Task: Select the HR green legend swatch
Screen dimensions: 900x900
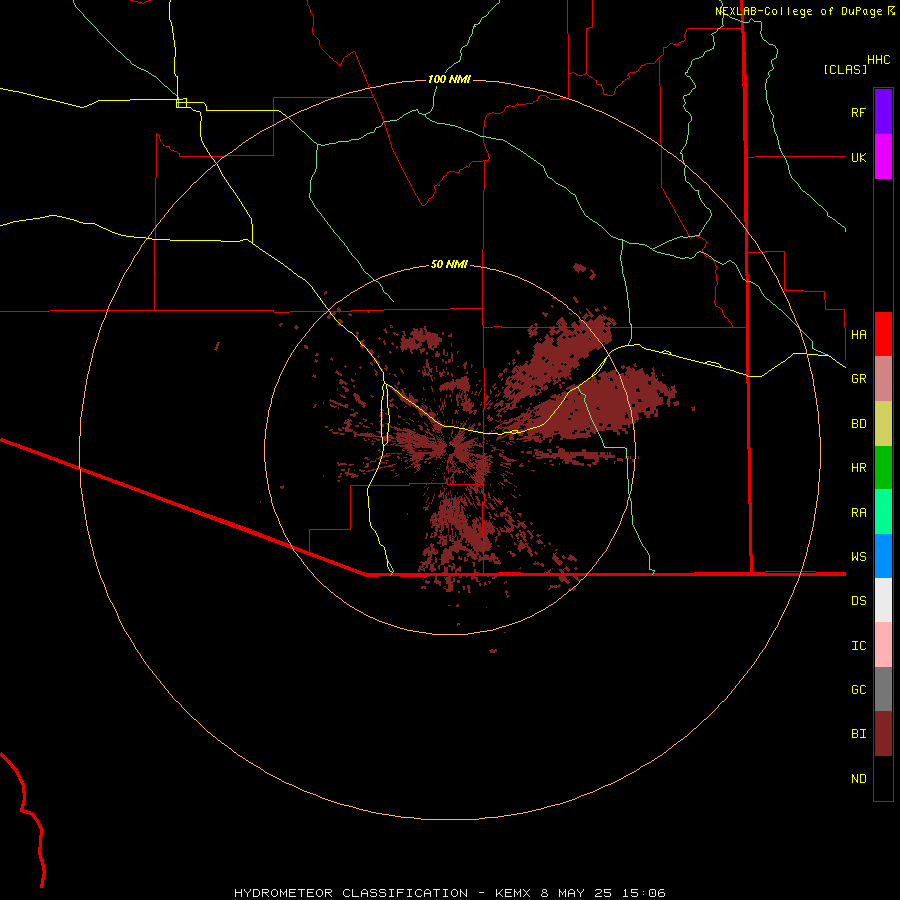Action: click(883, 468)
